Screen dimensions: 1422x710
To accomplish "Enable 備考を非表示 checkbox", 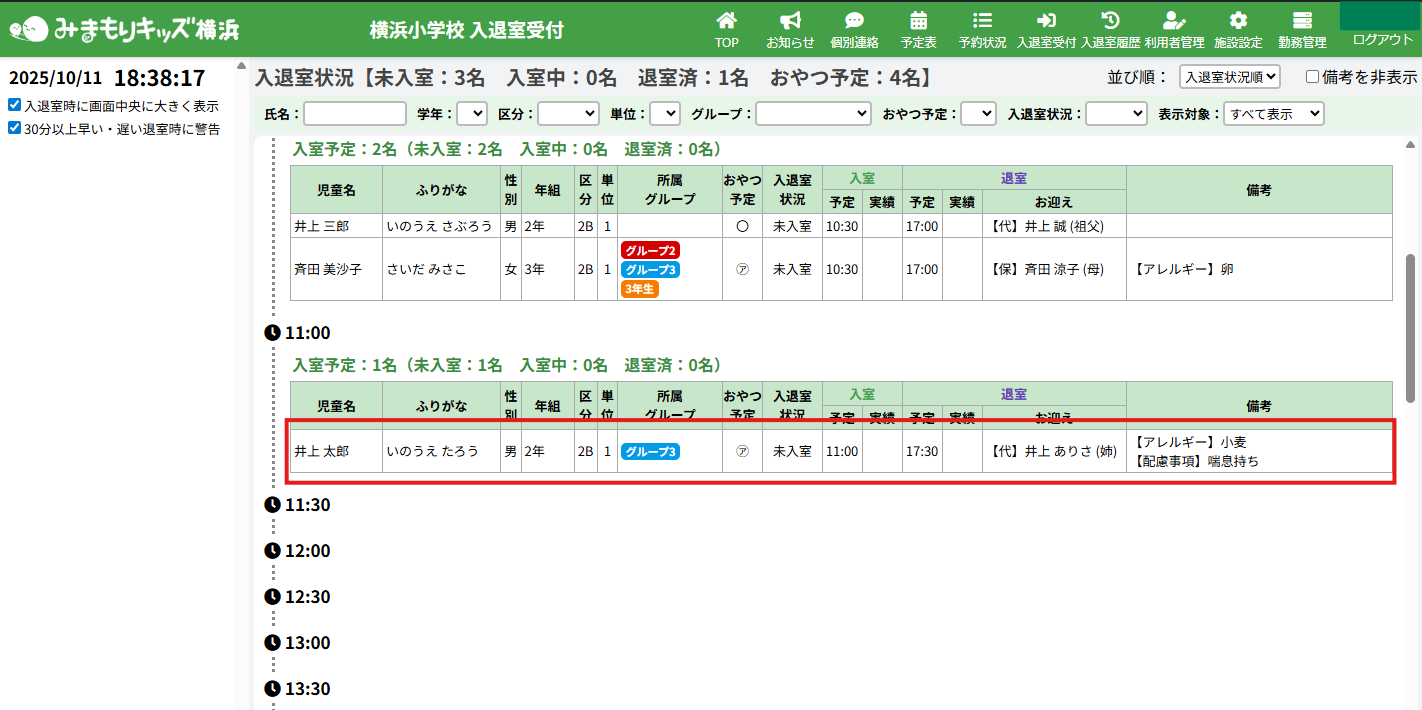I will click(x=1312, y=77).
